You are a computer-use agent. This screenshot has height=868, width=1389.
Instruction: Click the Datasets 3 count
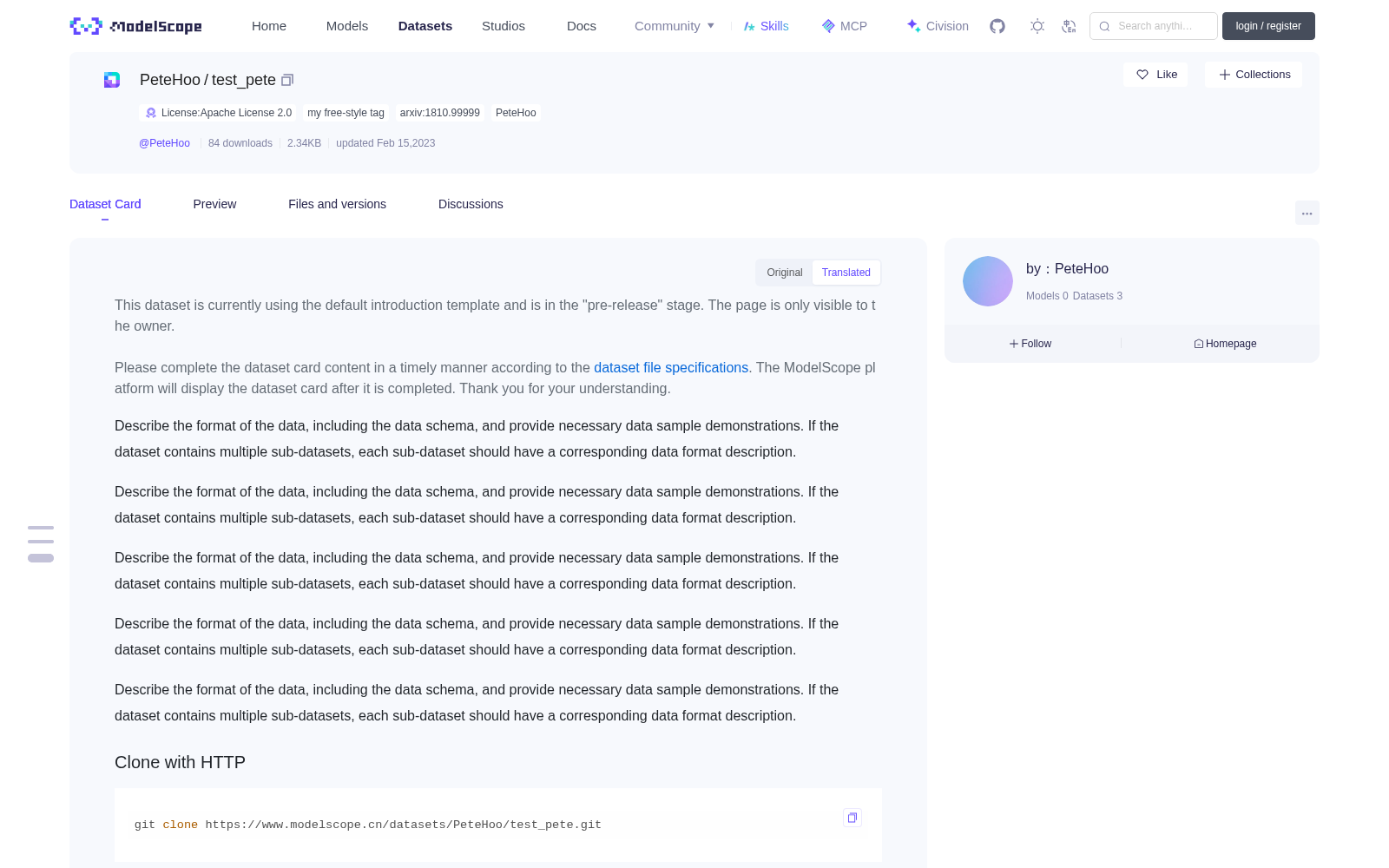(x=1097, y=296)
